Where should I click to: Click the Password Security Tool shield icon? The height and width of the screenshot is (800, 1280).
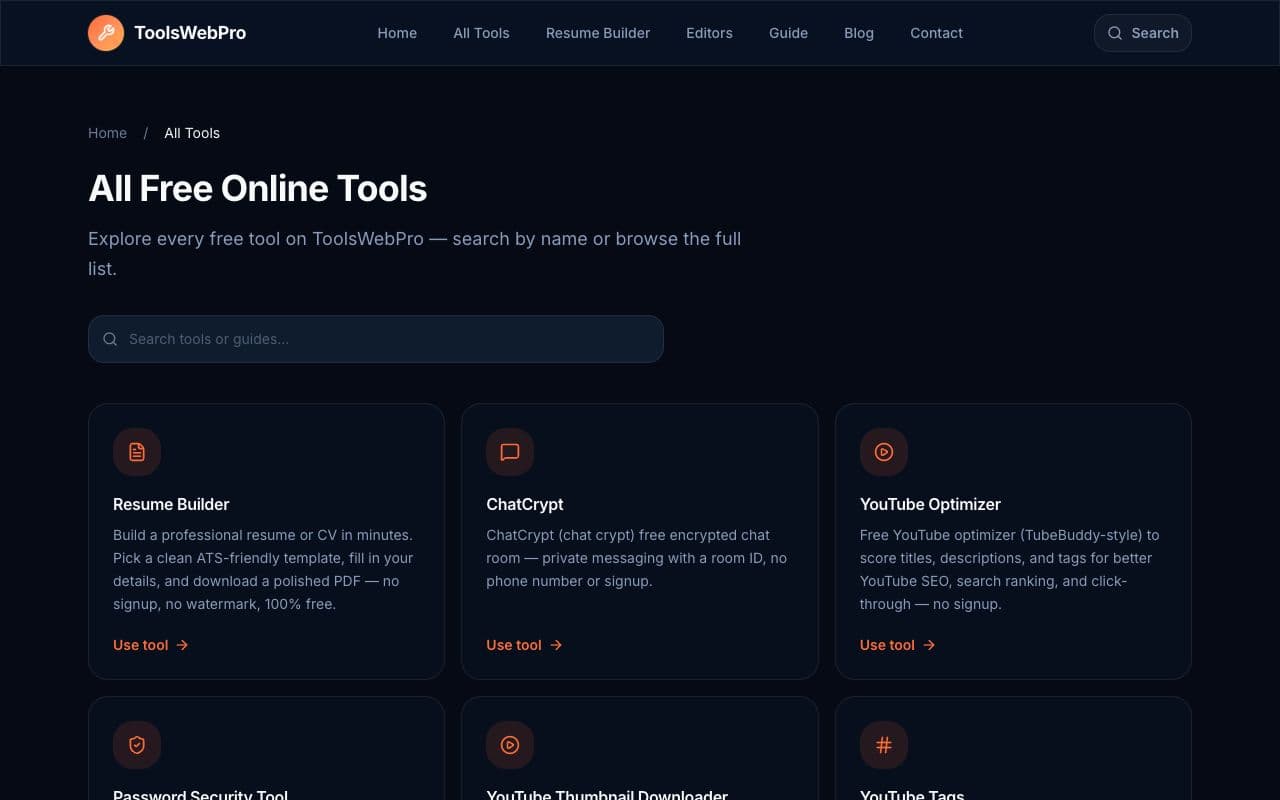pyautogui.click(x=137, y=745)
